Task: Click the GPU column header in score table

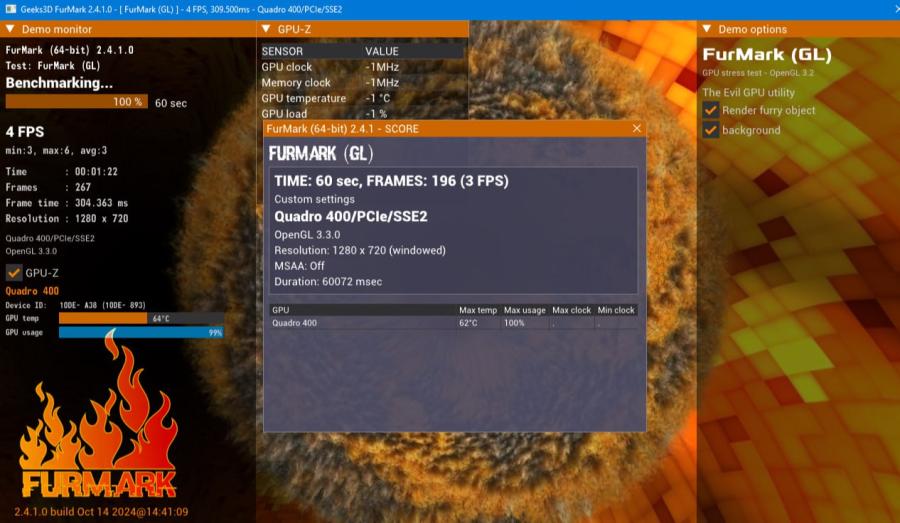Action: [x=281, y=310]
